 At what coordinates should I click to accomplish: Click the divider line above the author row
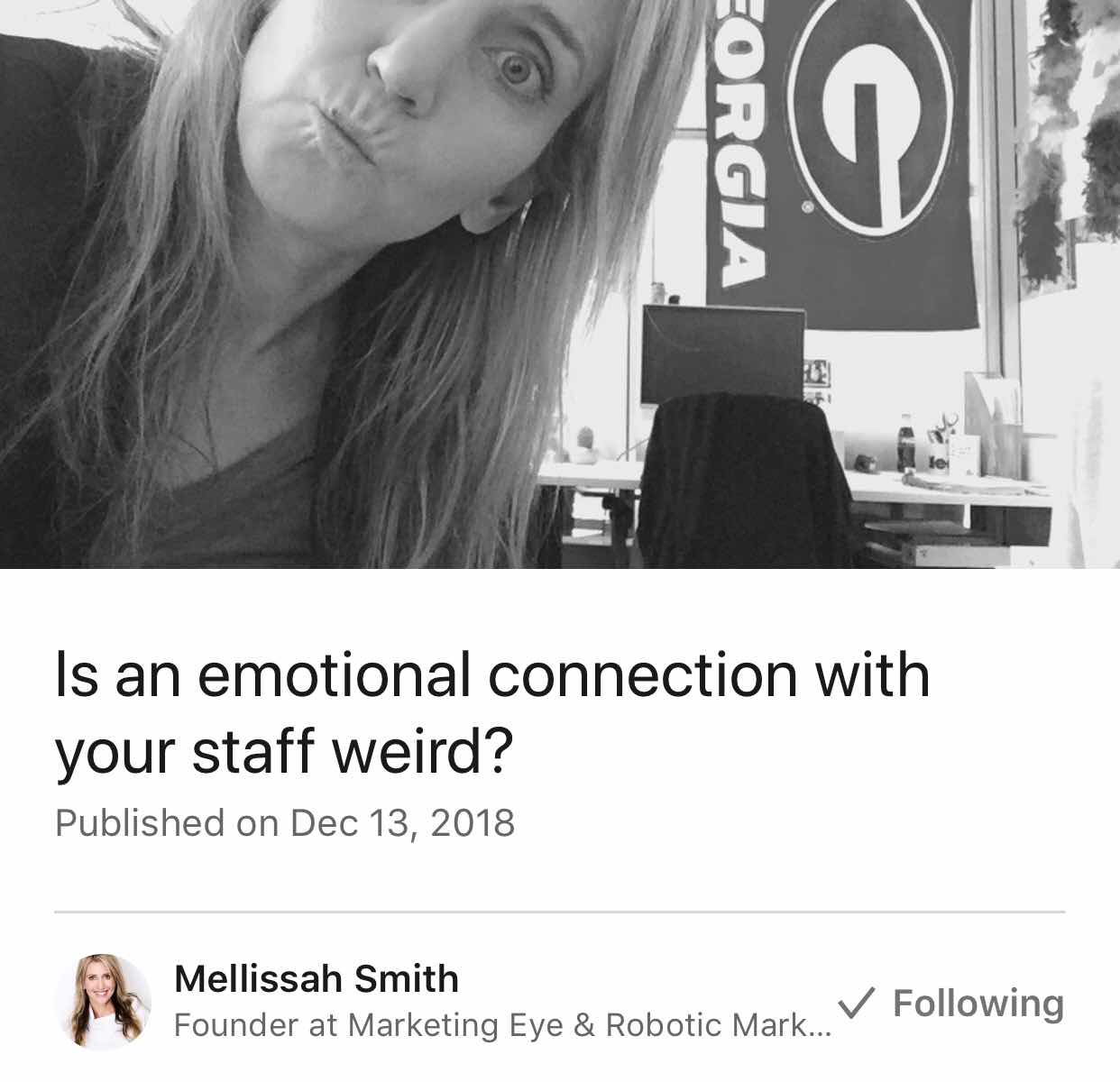[560, 912]
